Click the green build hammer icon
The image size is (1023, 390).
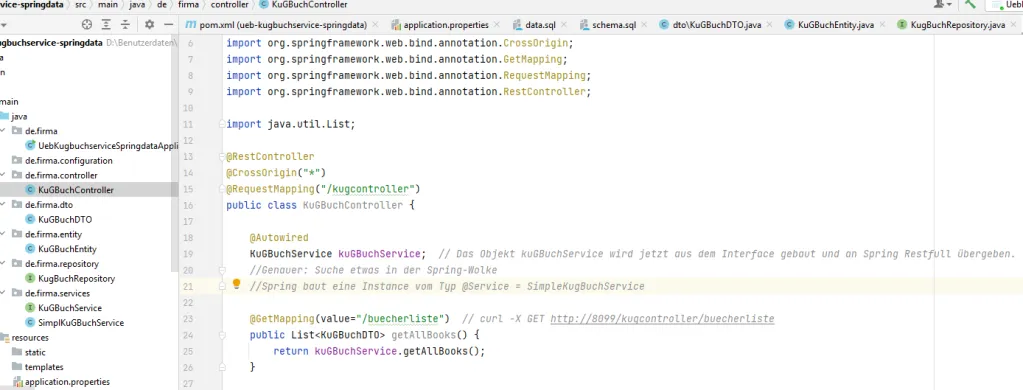[x=970, y=5]
